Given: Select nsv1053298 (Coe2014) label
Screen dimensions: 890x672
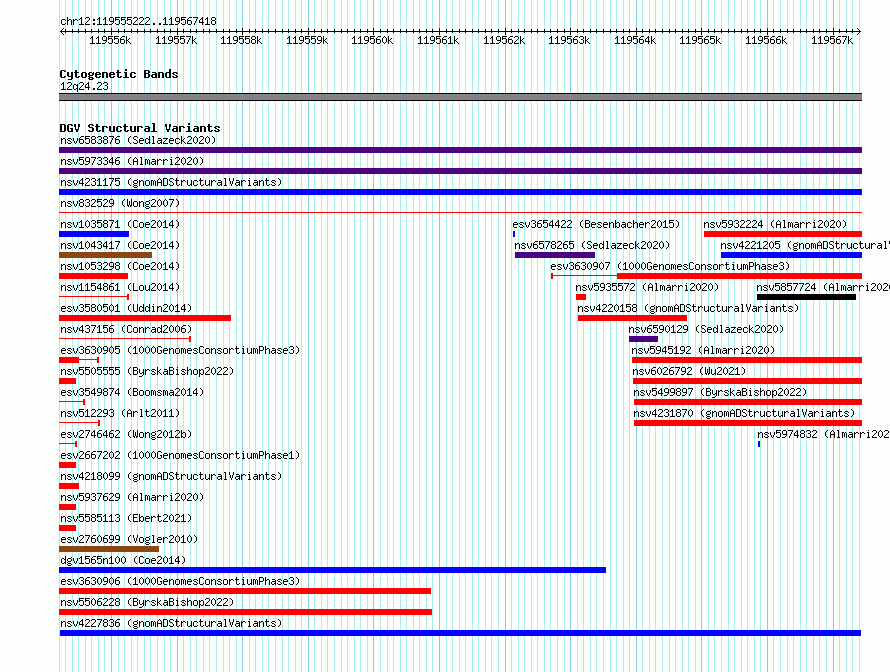Looking at the screenshot, I should [120, 266].
